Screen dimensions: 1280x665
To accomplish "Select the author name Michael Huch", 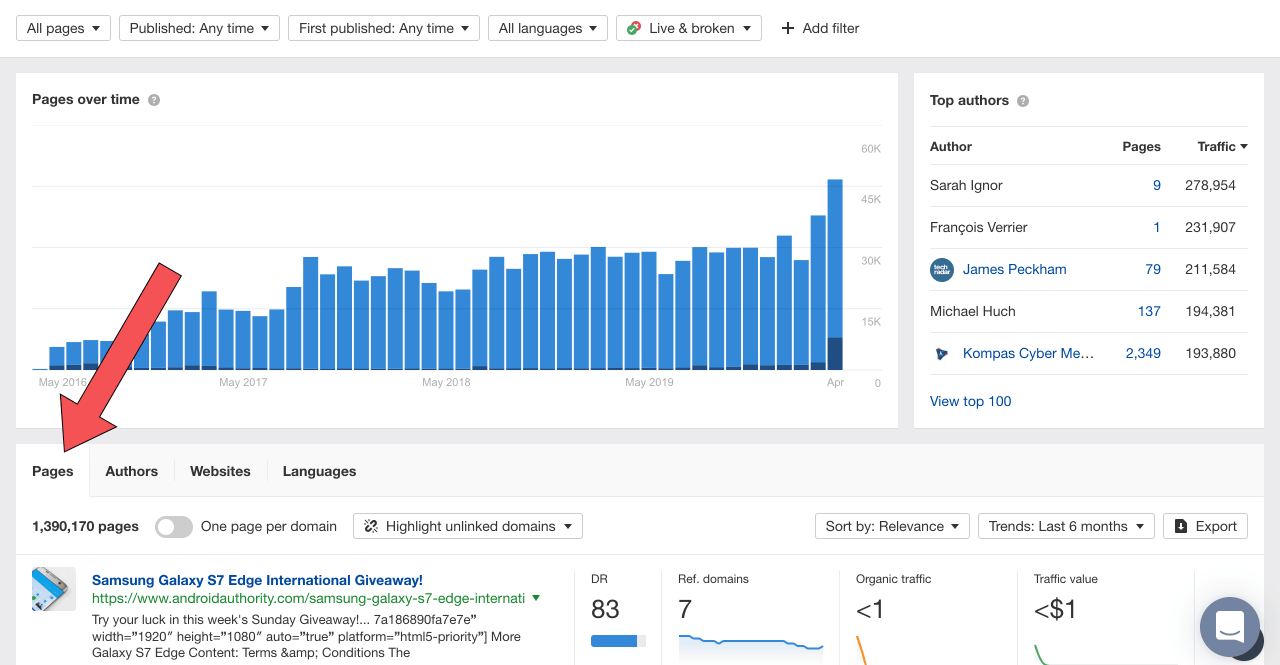I will (973, 311).
